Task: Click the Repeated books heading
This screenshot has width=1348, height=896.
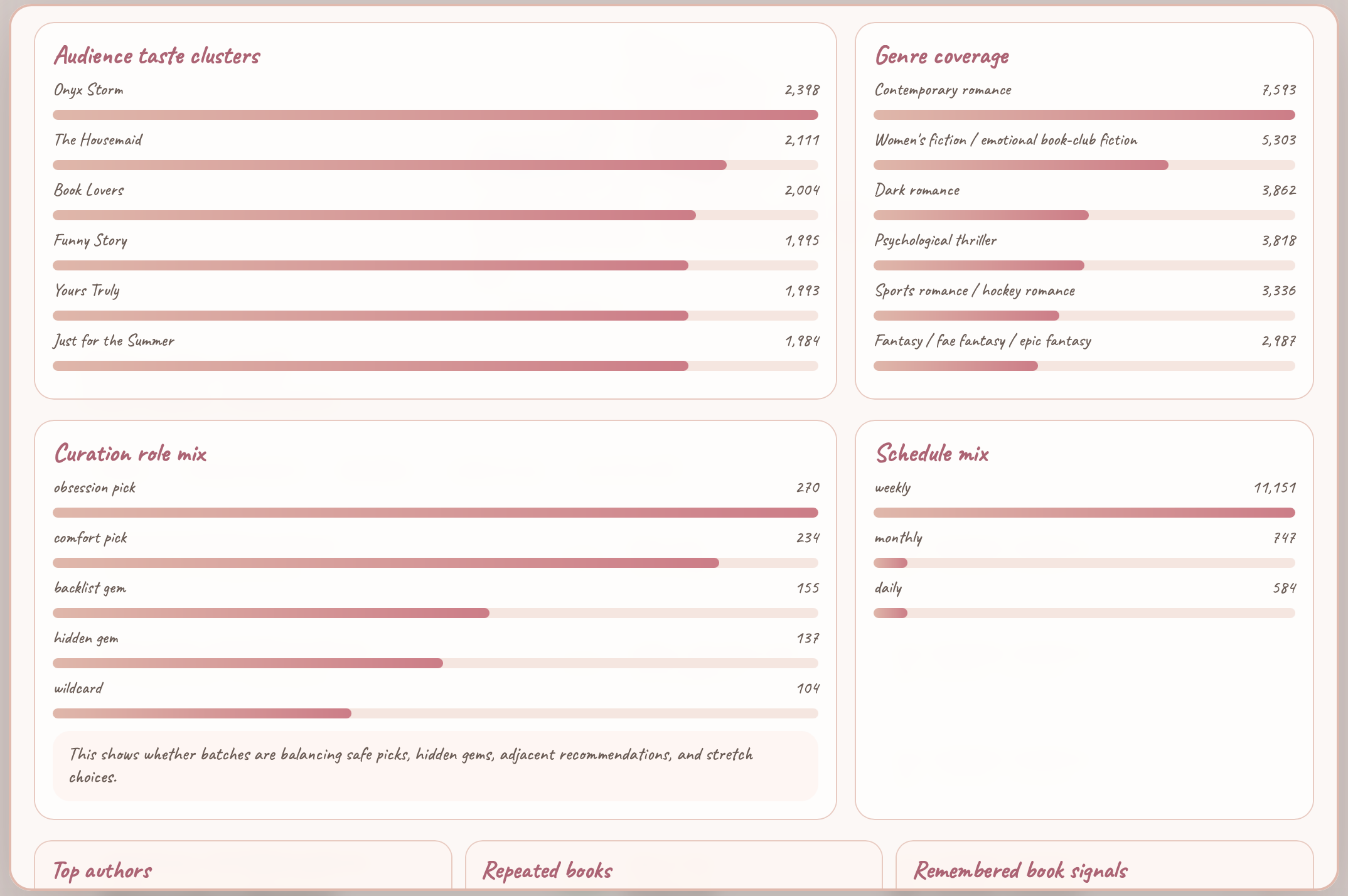Action: (548, 870)
